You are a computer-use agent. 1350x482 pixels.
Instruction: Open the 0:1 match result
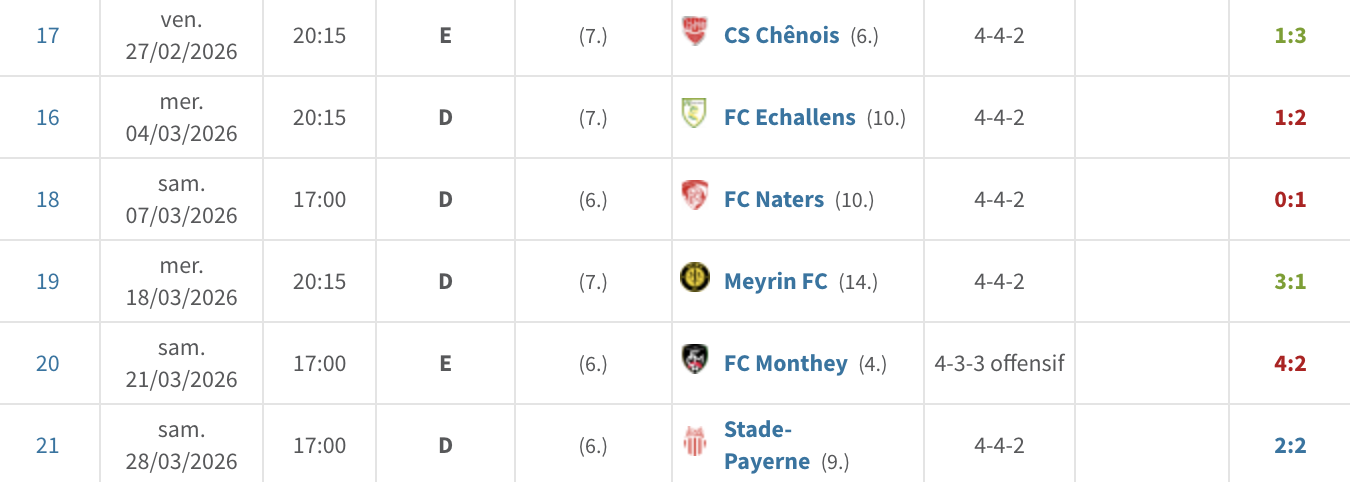[1291, 199]
